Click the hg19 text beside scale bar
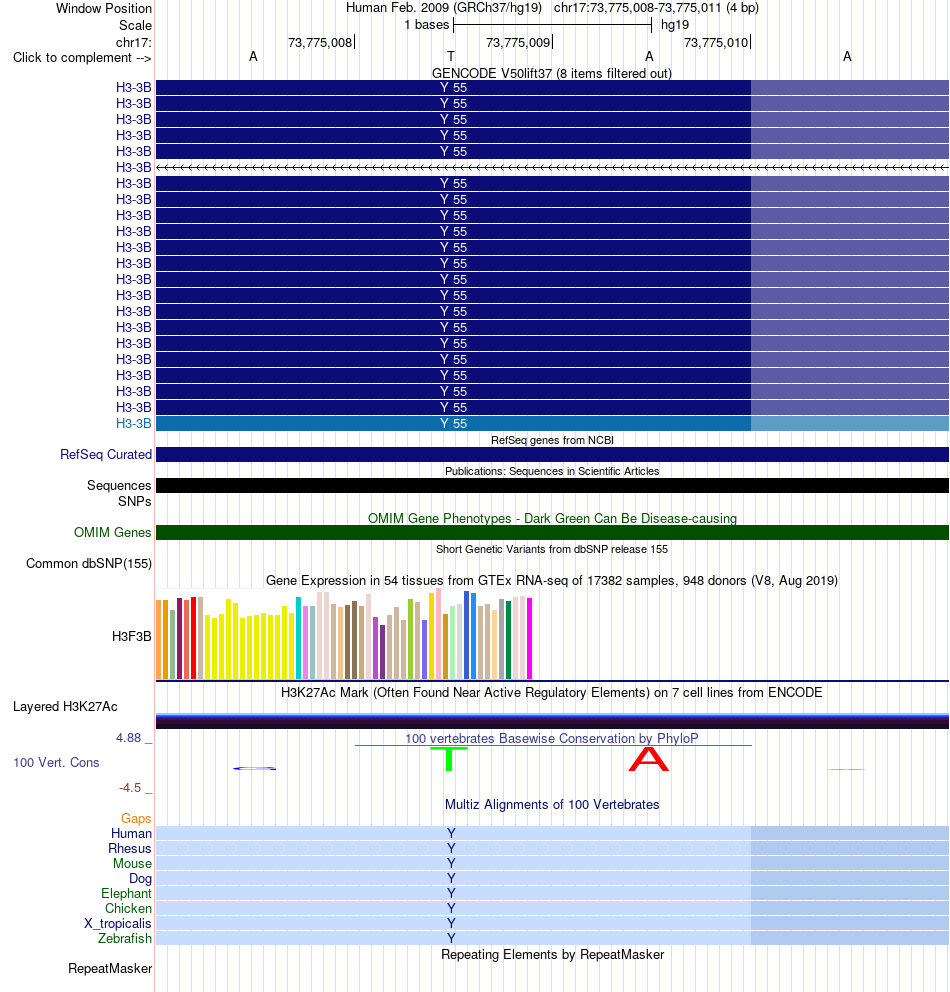The width and height of the screenshot is (950, 992). pos(675,25)
